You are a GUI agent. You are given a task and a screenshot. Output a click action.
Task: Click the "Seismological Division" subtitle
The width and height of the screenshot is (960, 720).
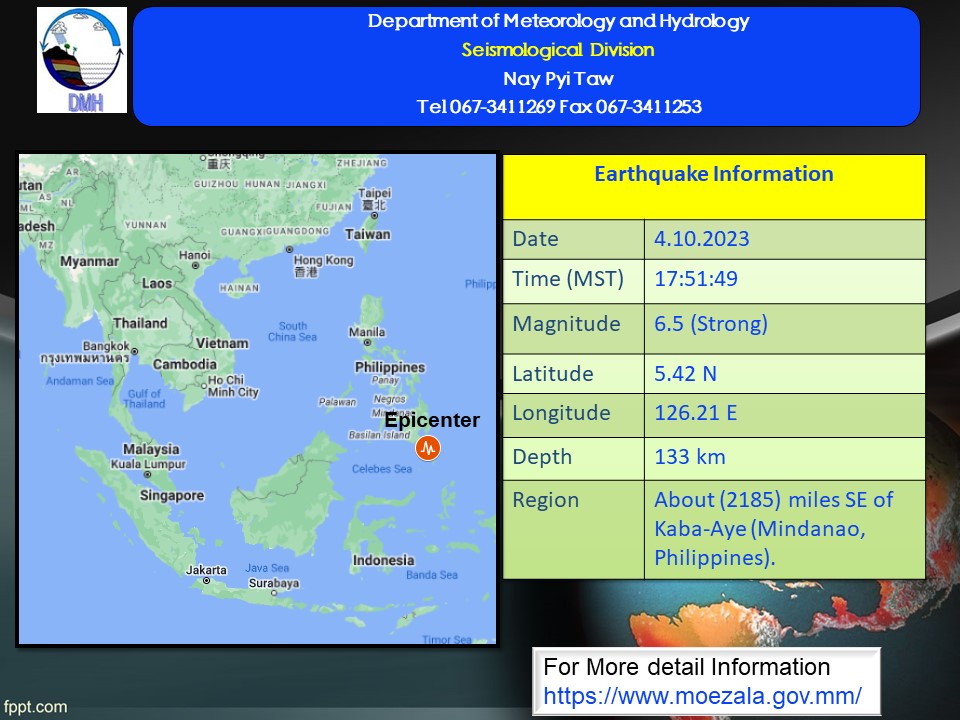point(558,50)
